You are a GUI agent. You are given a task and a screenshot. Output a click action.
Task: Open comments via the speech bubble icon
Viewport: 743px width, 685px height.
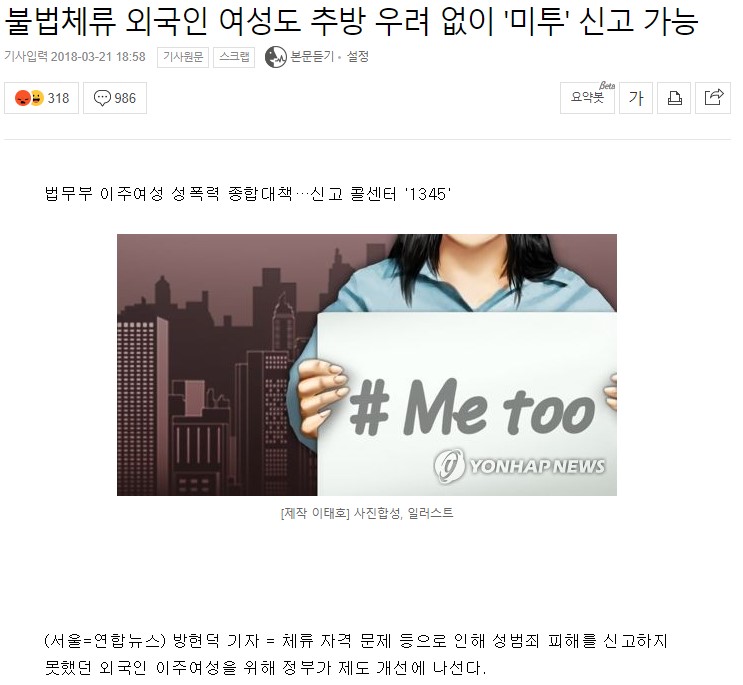click(x=102, y=98)
